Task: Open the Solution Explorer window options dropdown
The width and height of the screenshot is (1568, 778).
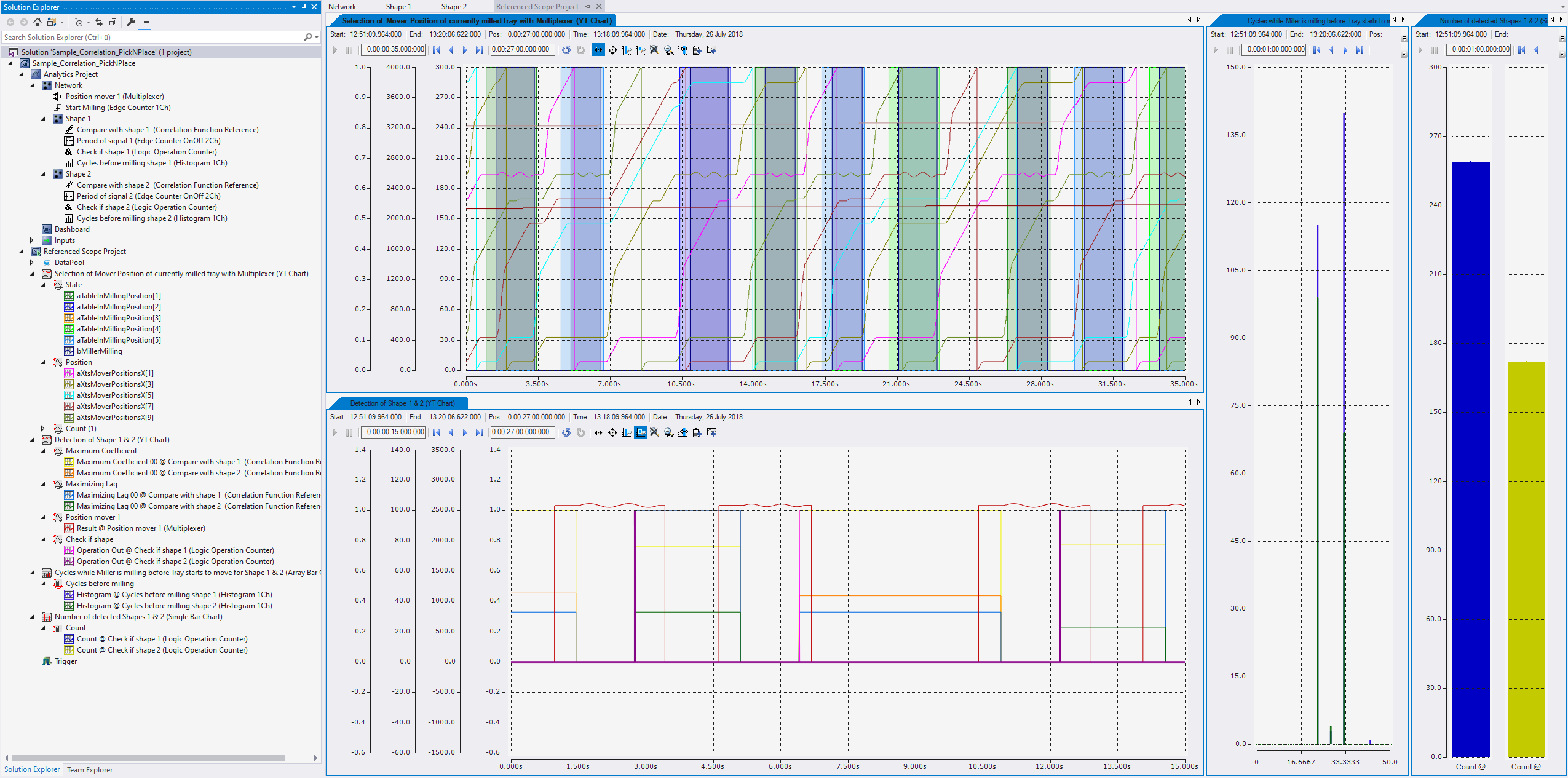Action: tap(294, 7)
